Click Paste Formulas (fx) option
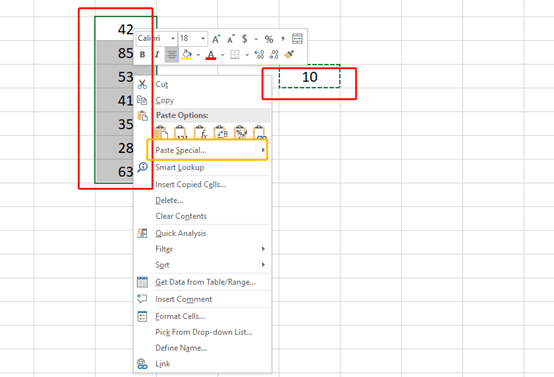554x377 pixels. [201, 132]
